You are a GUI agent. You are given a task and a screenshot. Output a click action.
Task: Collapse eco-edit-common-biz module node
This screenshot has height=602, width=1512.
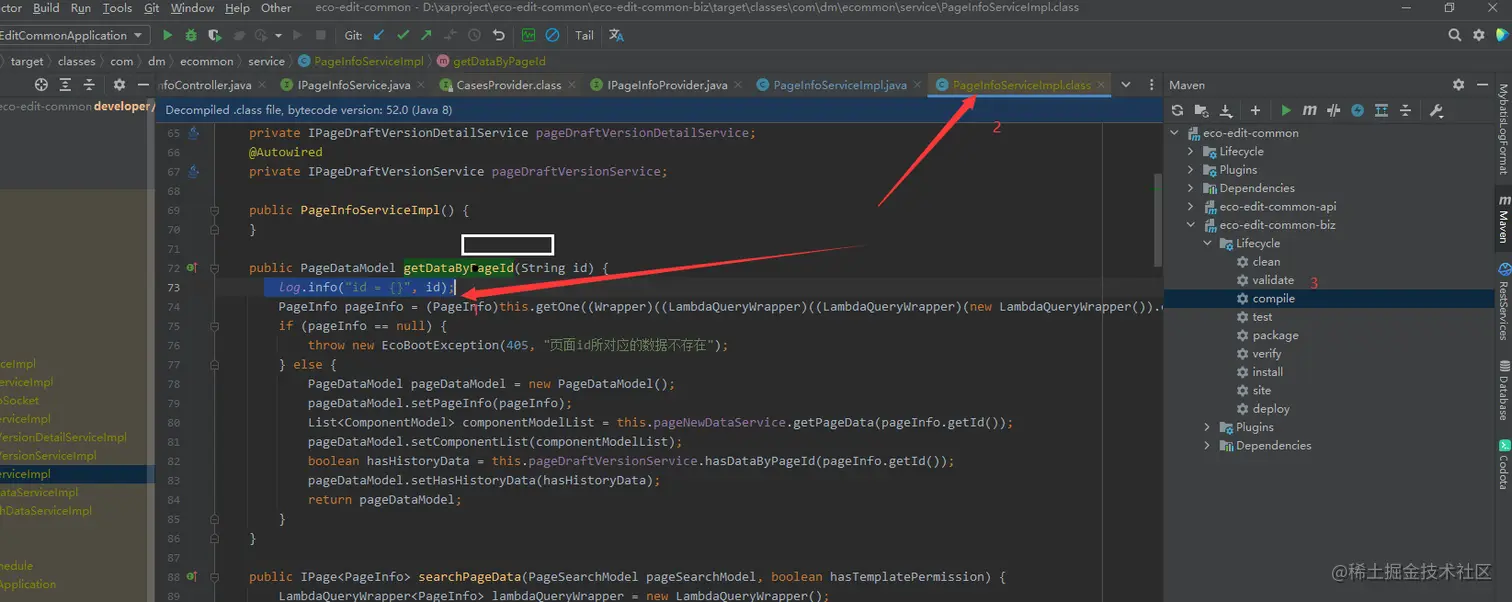click(1191, 225)
